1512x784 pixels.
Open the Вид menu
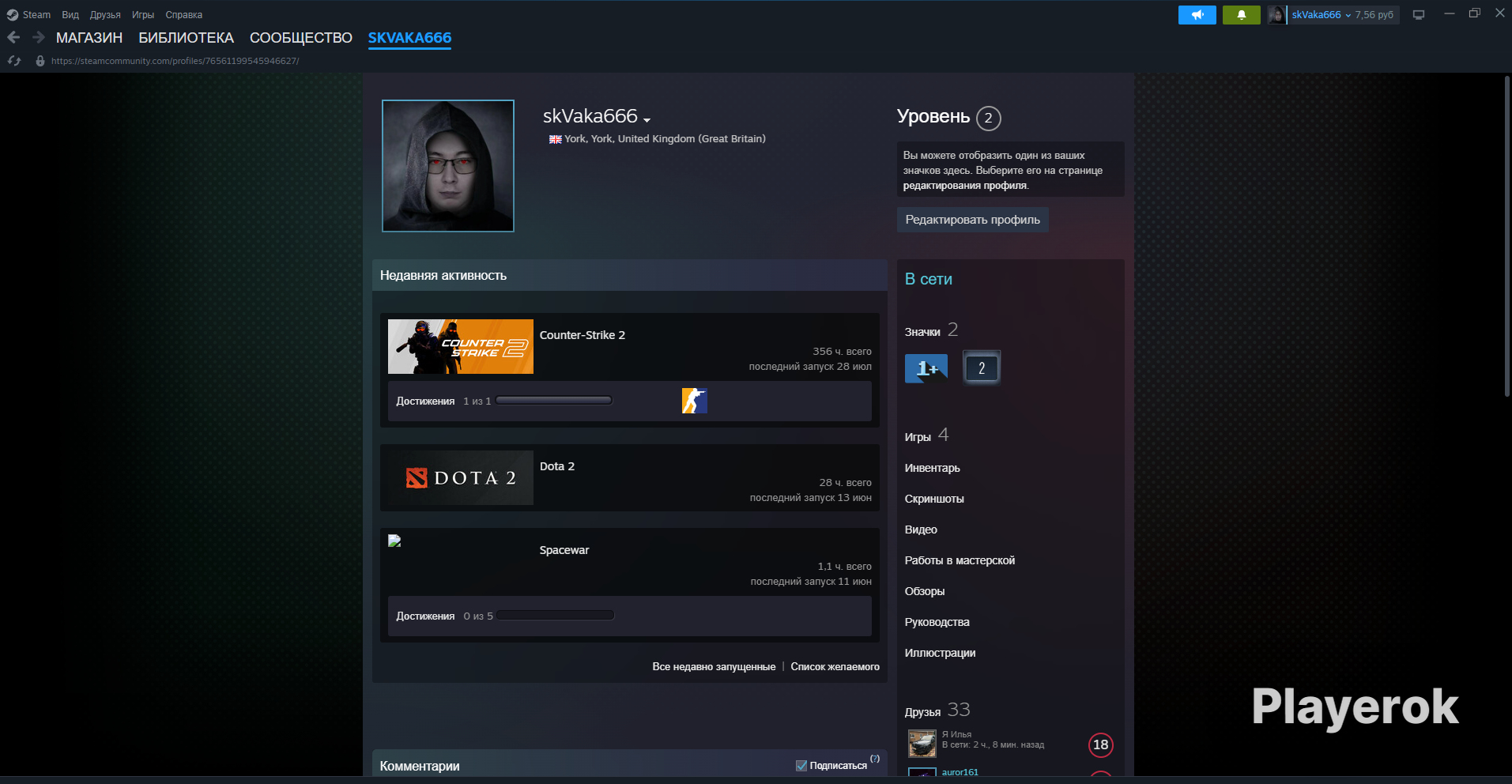[70, 15]
